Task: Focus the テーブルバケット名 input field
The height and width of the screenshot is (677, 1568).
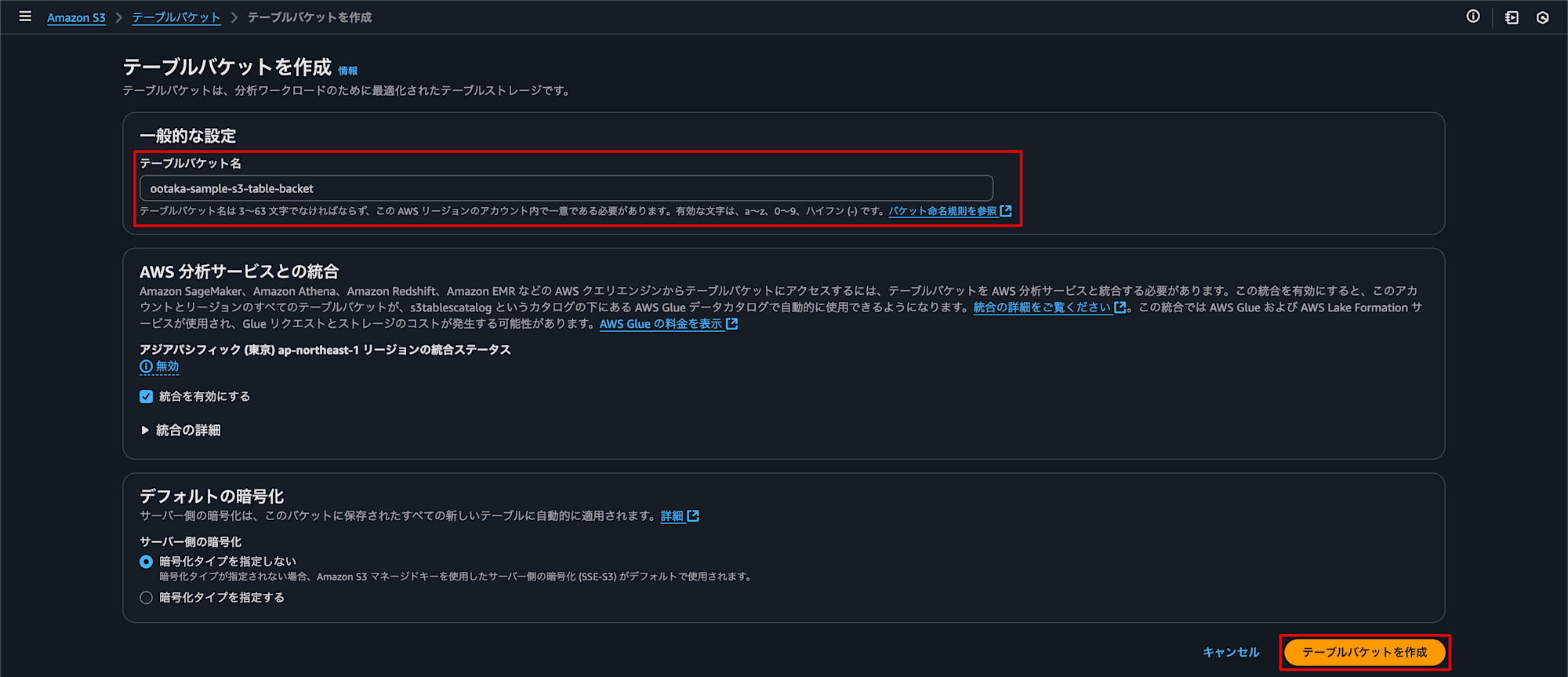Action: [566, 188]
